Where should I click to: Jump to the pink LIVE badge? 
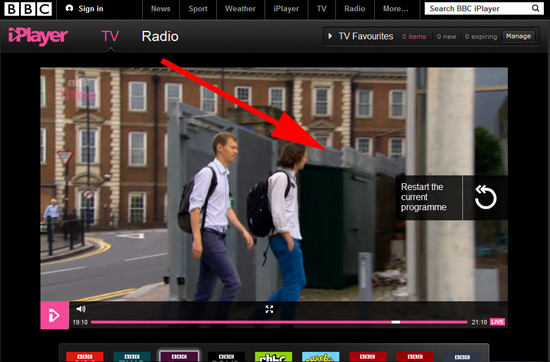coord(497,322)
